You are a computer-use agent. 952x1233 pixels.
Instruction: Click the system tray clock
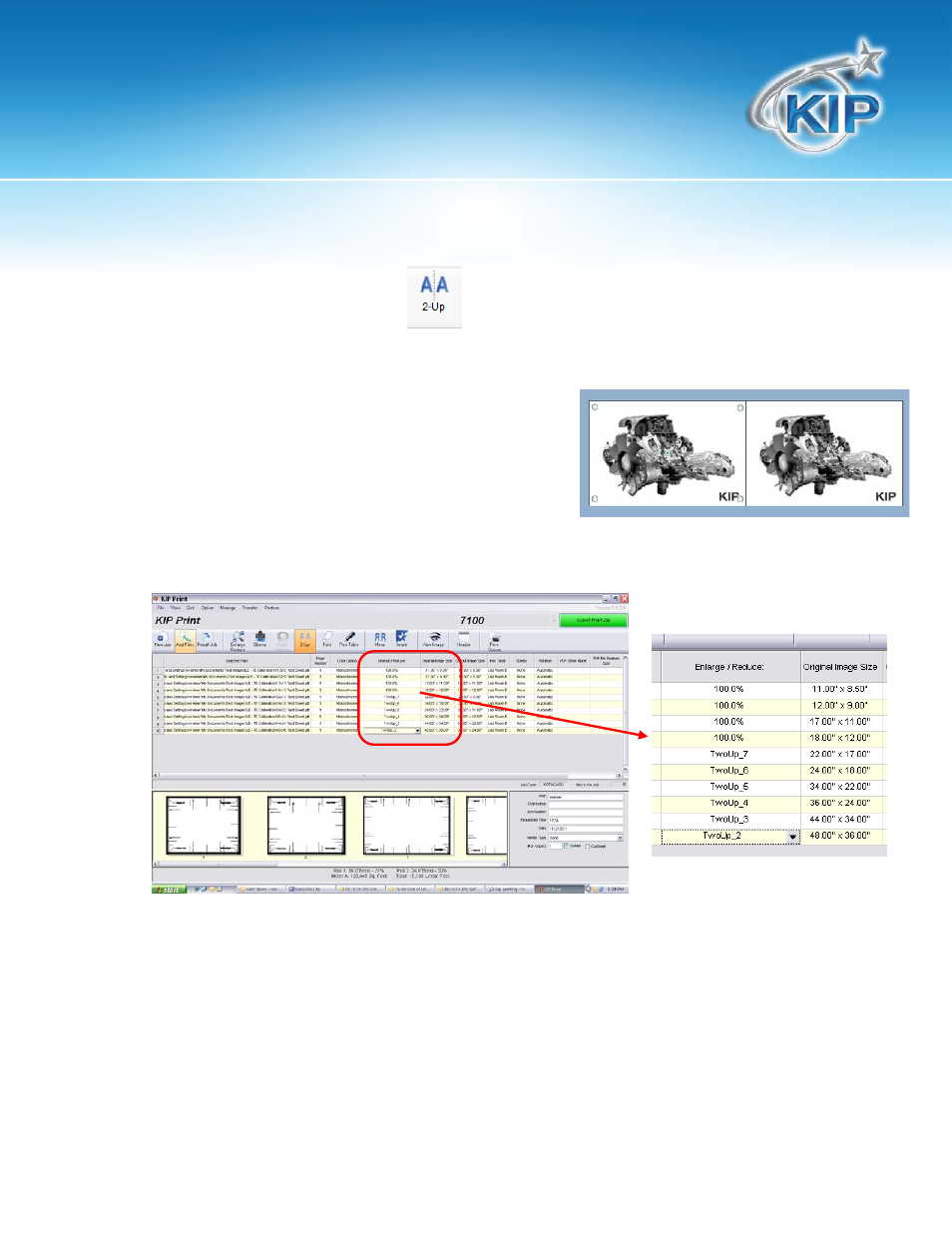[x=616, y=889]
